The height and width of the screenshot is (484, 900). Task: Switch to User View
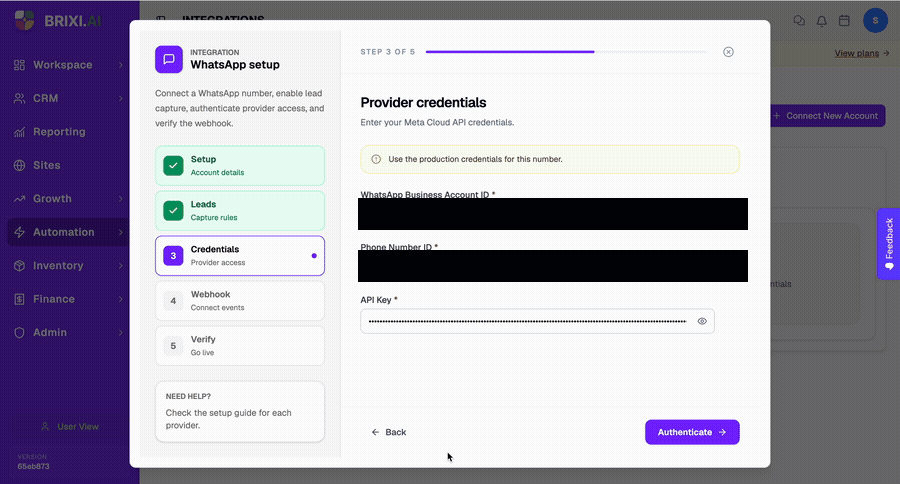[x=70, y=427]
